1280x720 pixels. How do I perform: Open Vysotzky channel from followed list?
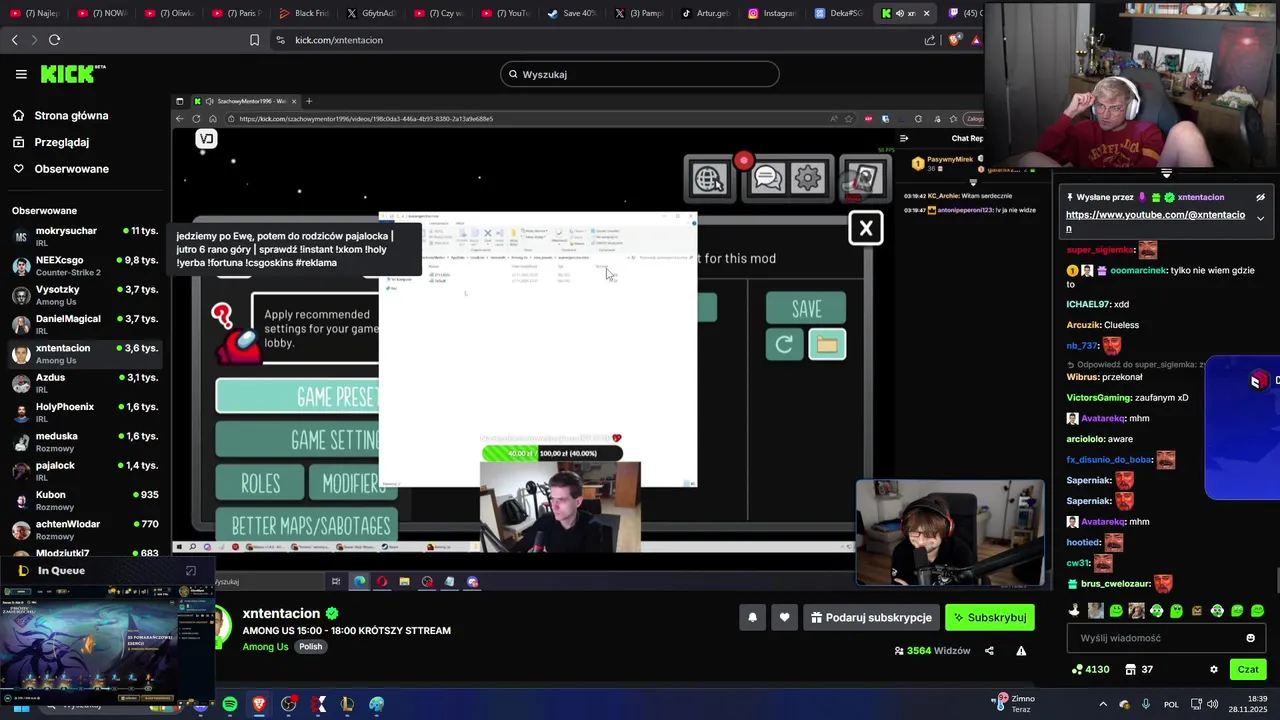(85, 295)
